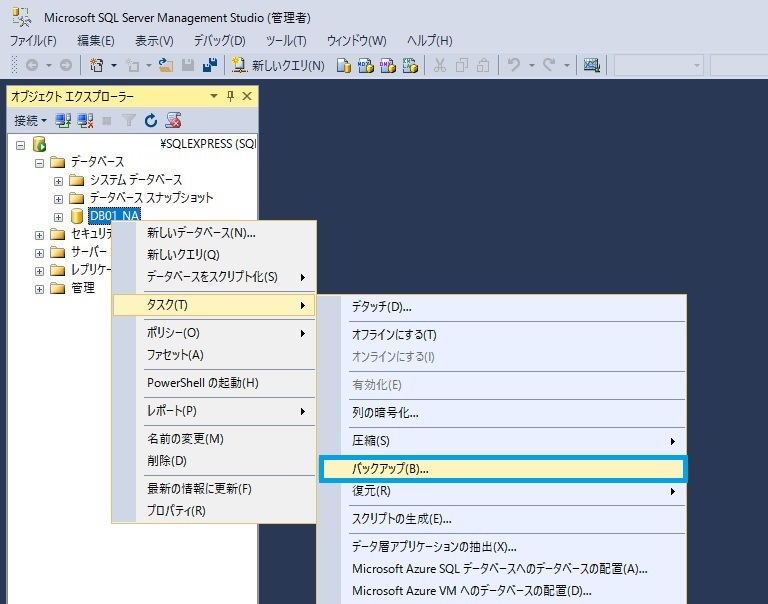Open the New Project dropdown arrow
Viewport: 768px width, 604px height.
(x=114, y=65)
